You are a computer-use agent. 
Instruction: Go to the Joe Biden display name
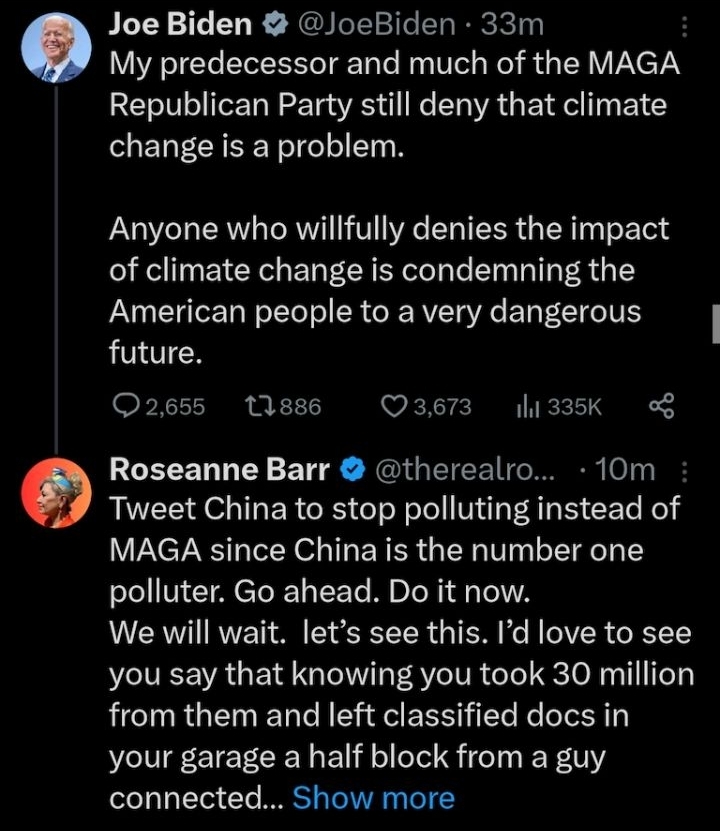tap(178, 25)
